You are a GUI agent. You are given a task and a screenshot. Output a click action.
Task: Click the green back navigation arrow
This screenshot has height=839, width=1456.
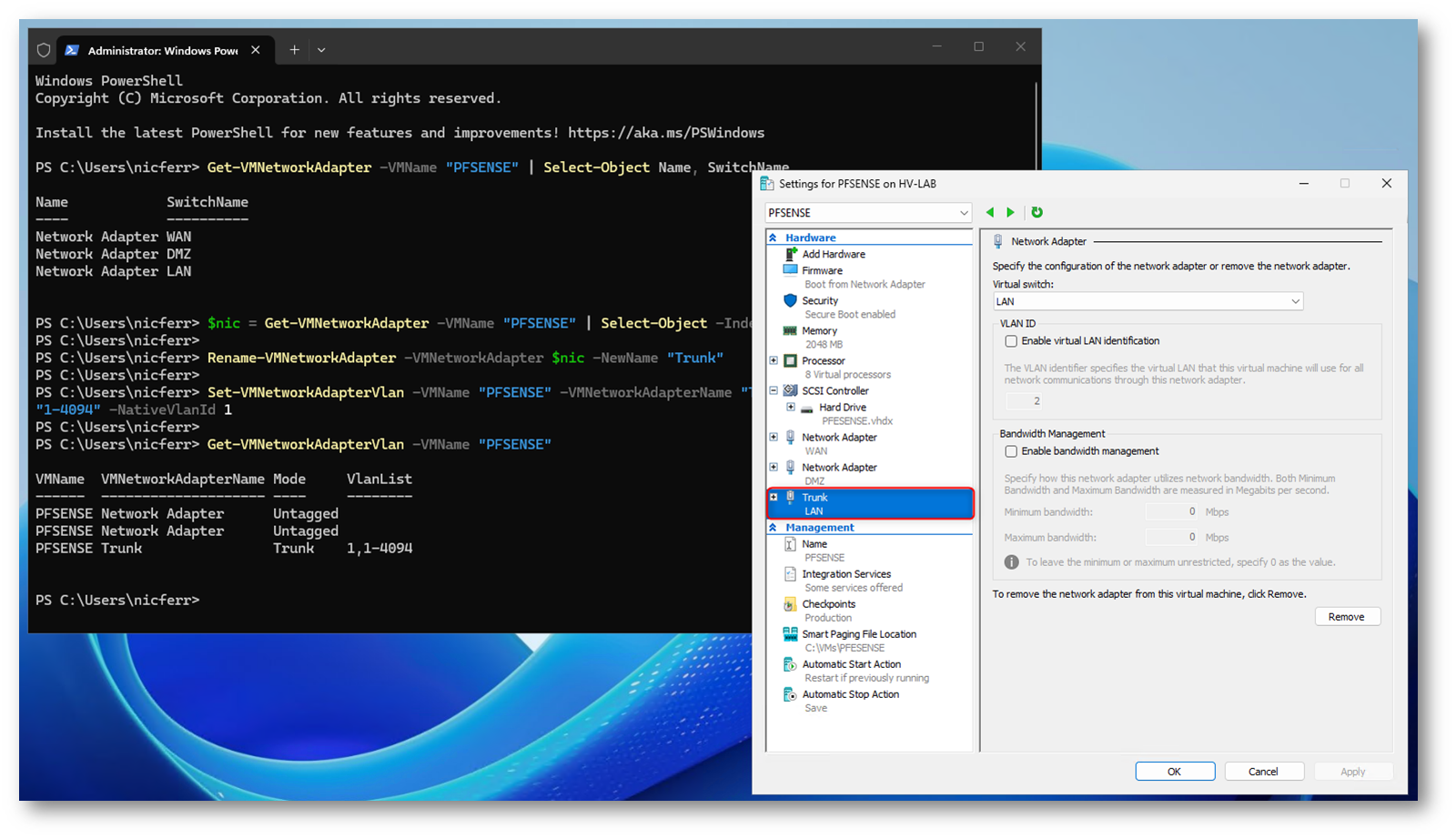click(990, 212)
